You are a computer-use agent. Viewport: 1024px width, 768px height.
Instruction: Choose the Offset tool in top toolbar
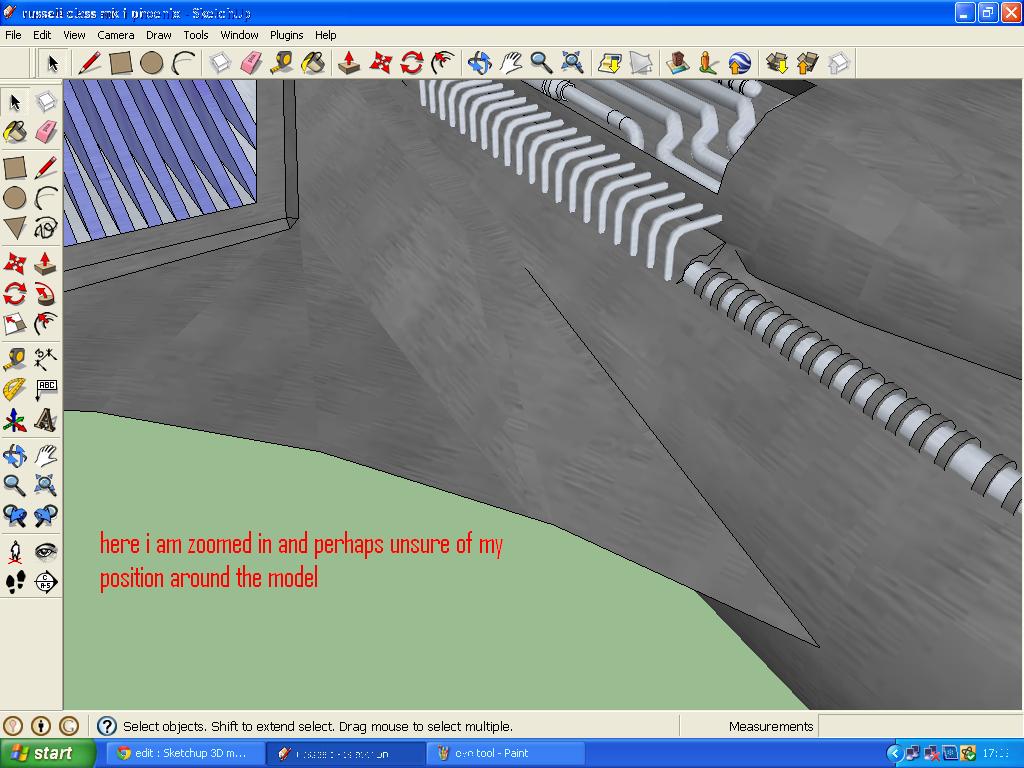(x=443, y=63)
